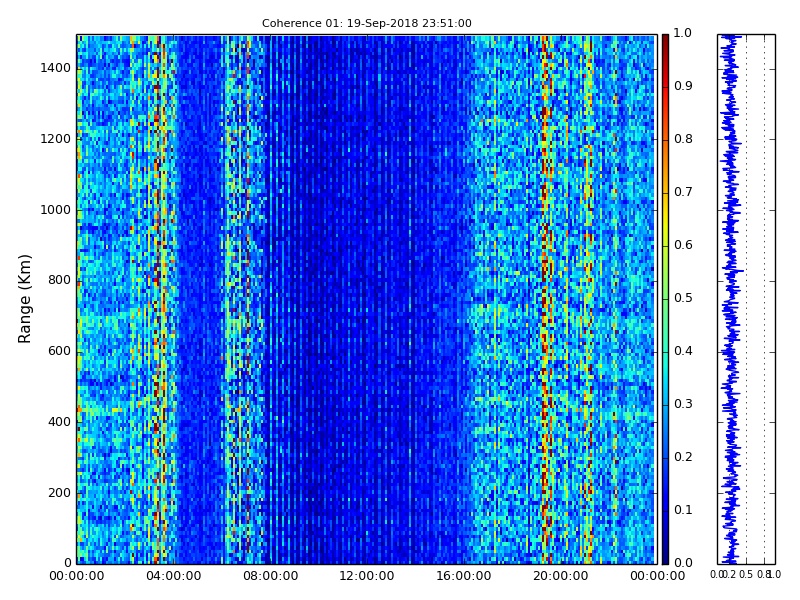Click the colorbar label 0.5
800x600 pixels.
pyautogui.click(x=683, y=298)
